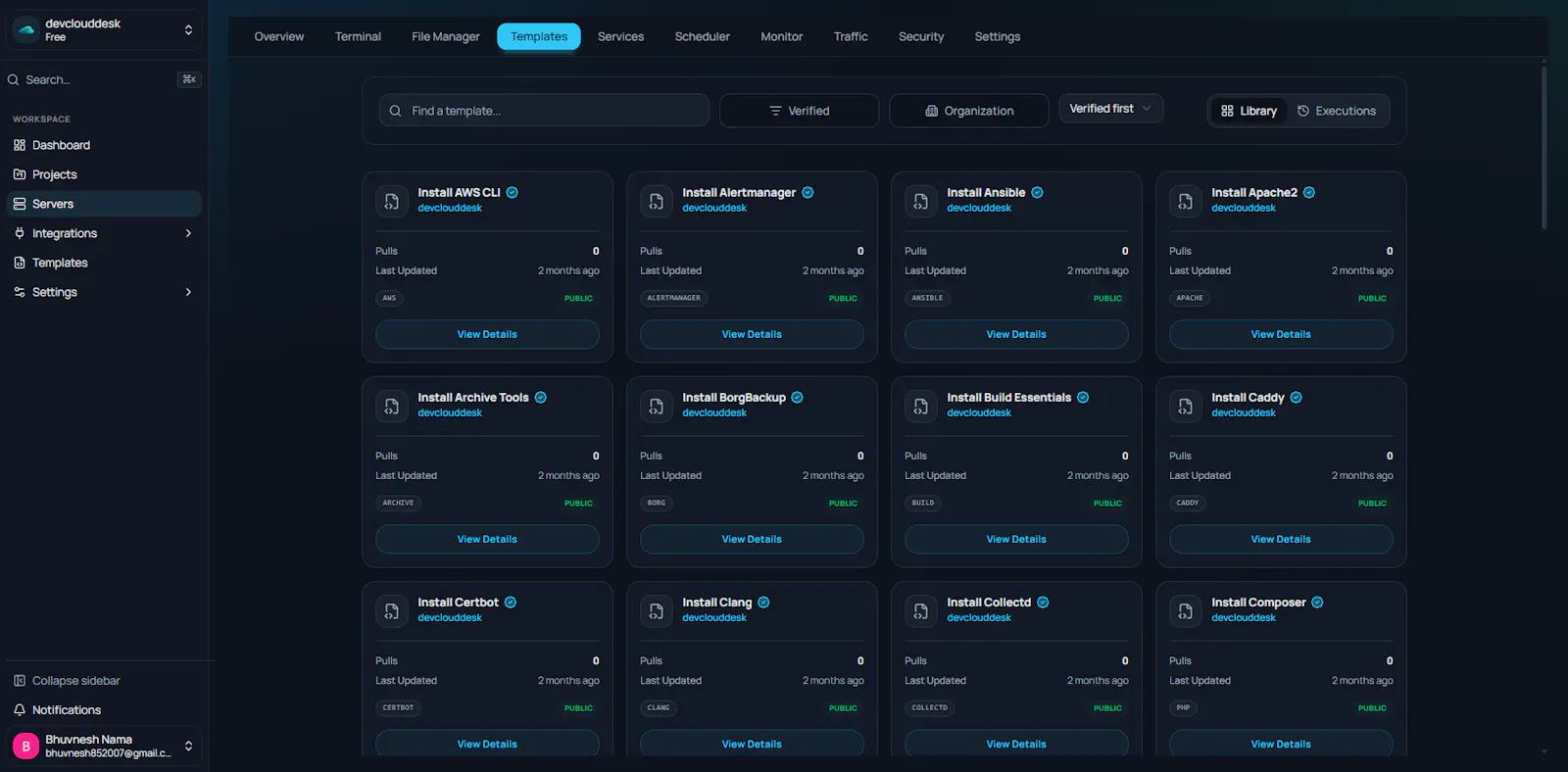Open the Settings tab in top bar
Image resolution: width=1568 pixels, height=772 pixels.
[x=998, y=36]
